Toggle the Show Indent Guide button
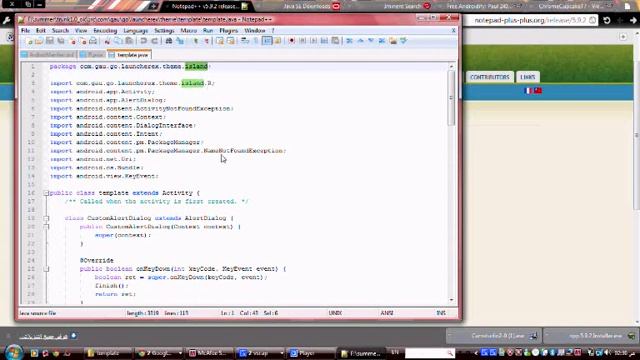Screen dimensions: 640x360 point(267,41)
